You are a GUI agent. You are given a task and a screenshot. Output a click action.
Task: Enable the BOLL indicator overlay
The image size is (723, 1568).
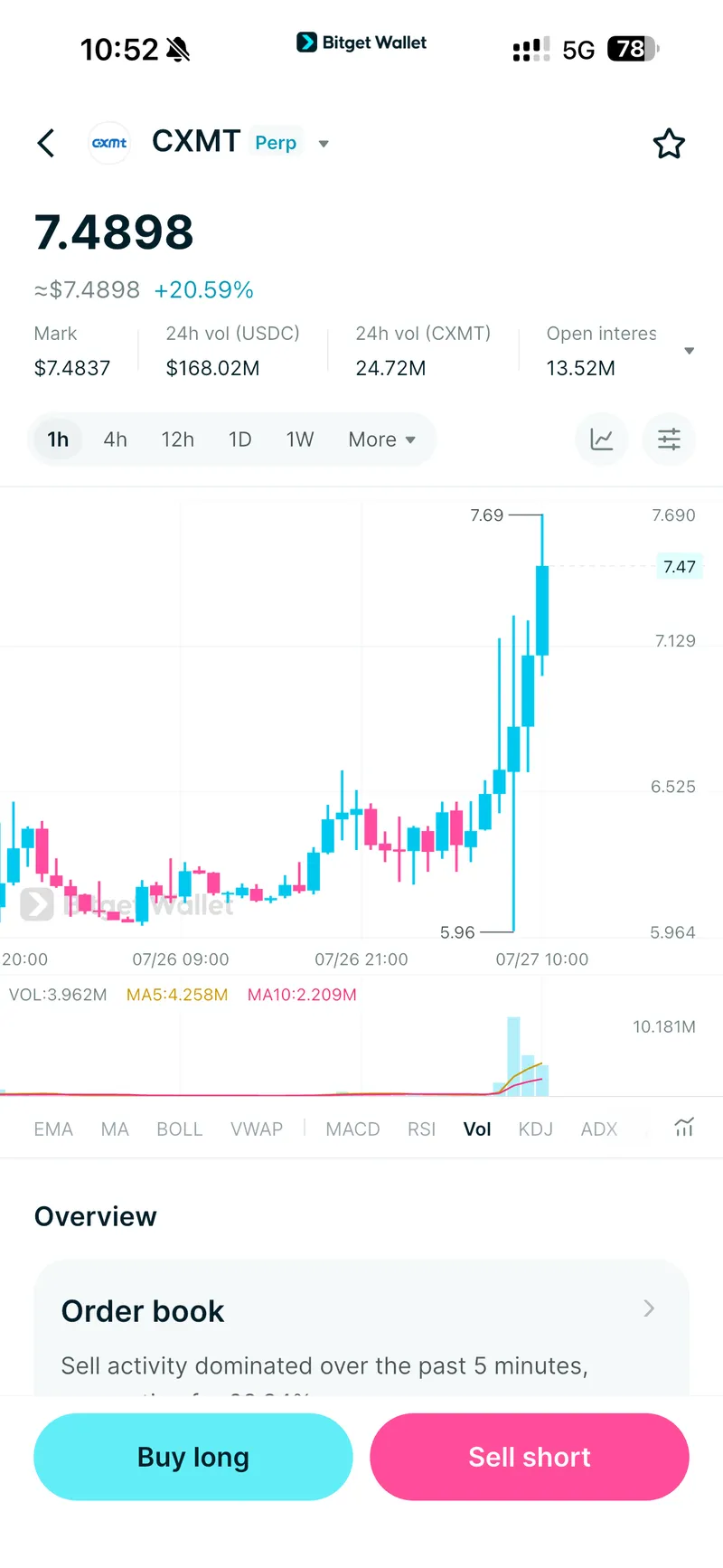pyautogui.click(x=179, y=1129)
